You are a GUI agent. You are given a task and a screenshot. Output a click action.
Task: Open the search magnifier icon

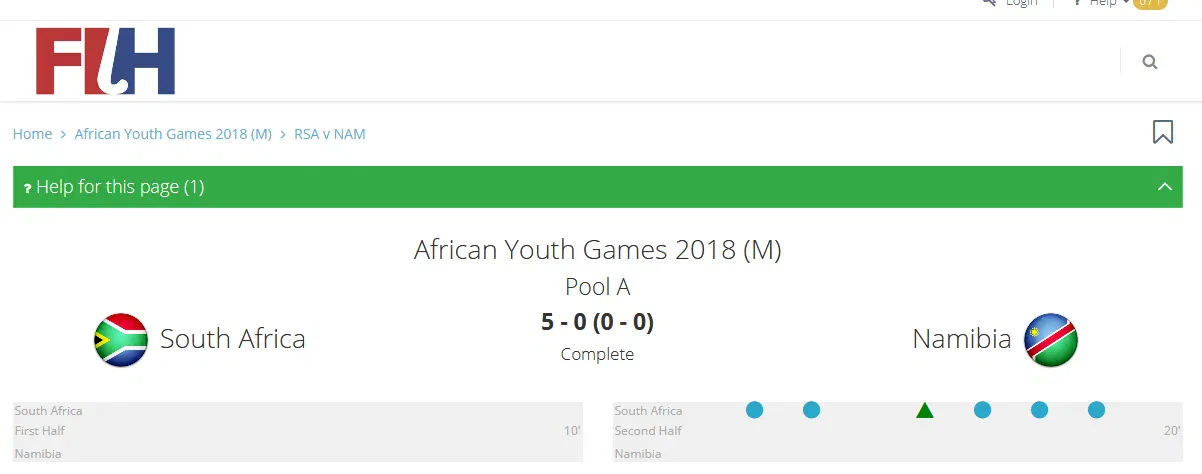[1149, 62]
